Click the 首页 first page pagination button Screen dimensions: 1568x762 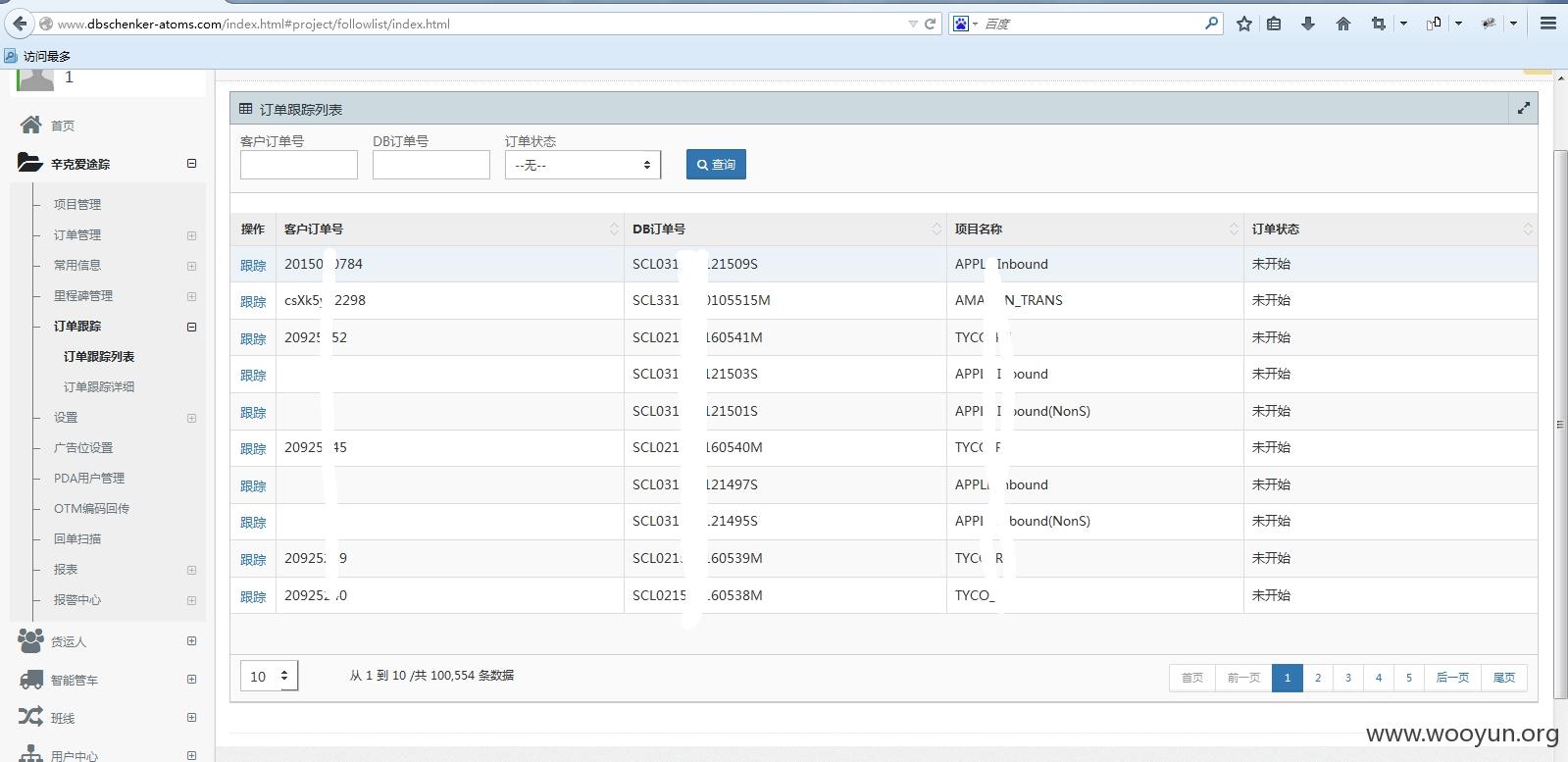(1192, 678)
